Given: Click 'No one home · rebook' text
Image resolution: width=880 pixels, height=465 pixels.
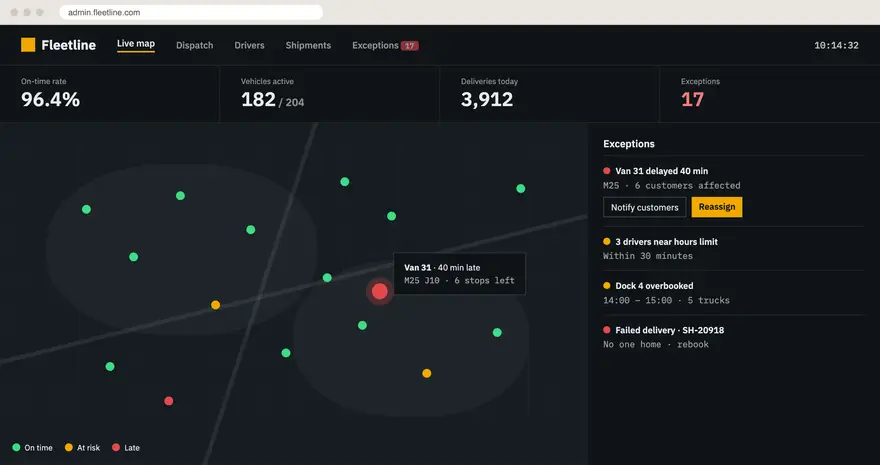Looking at the screenshot, I should click(656, 344).
